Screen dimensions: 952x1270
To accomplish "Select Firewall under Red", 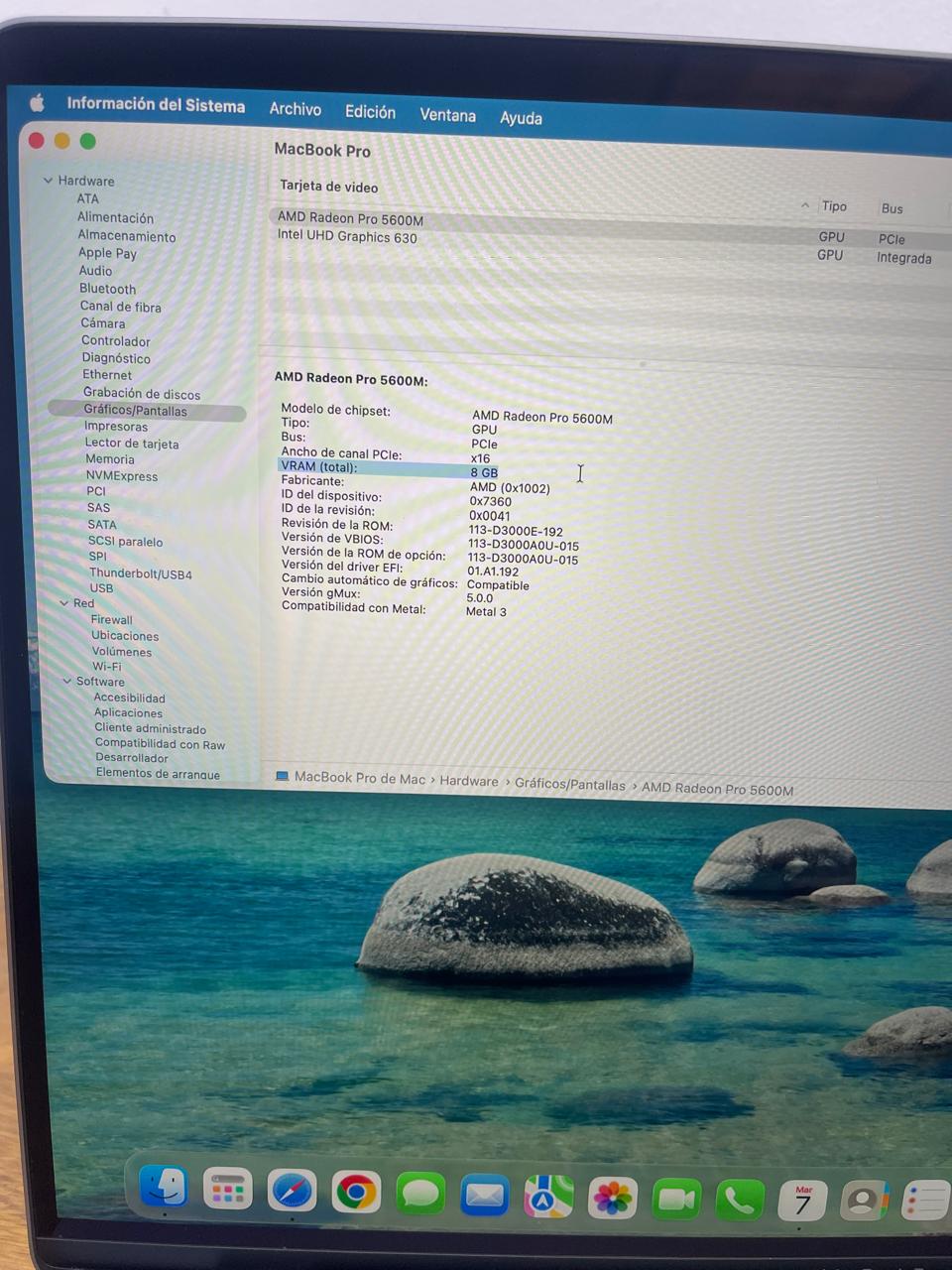I will (112, 620).
